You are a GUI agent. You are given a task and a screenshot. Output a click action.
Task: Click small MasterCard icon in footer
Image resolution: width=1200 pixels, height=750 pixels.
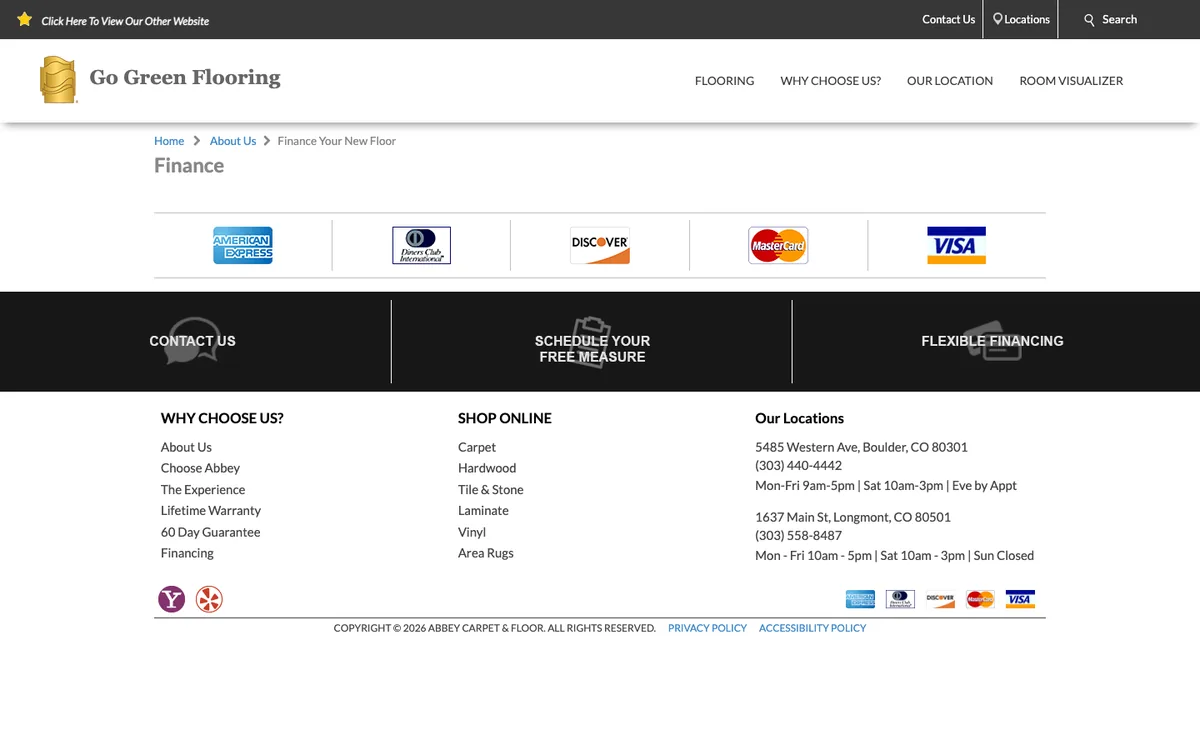click(x=980, y=599)
